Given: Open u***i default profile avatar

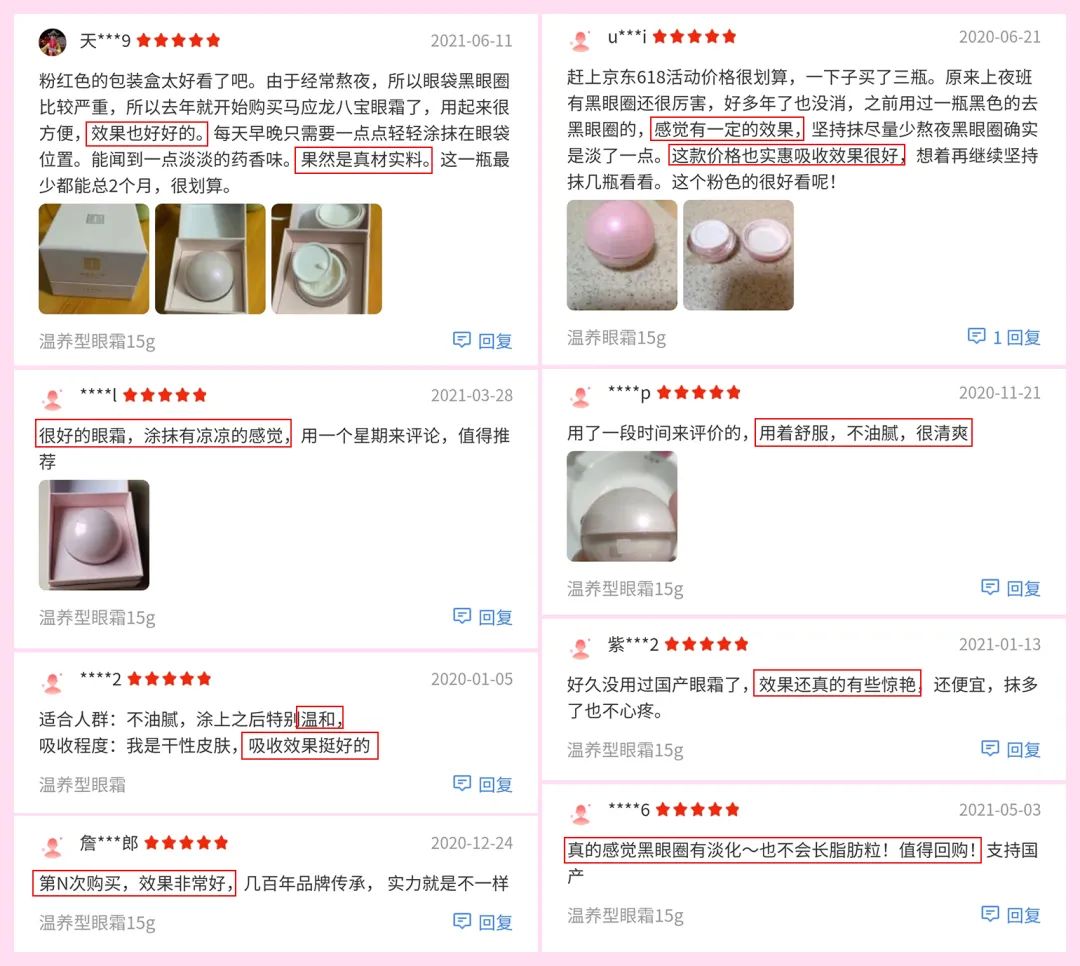Looking at the screenshot, I should 581,40.
